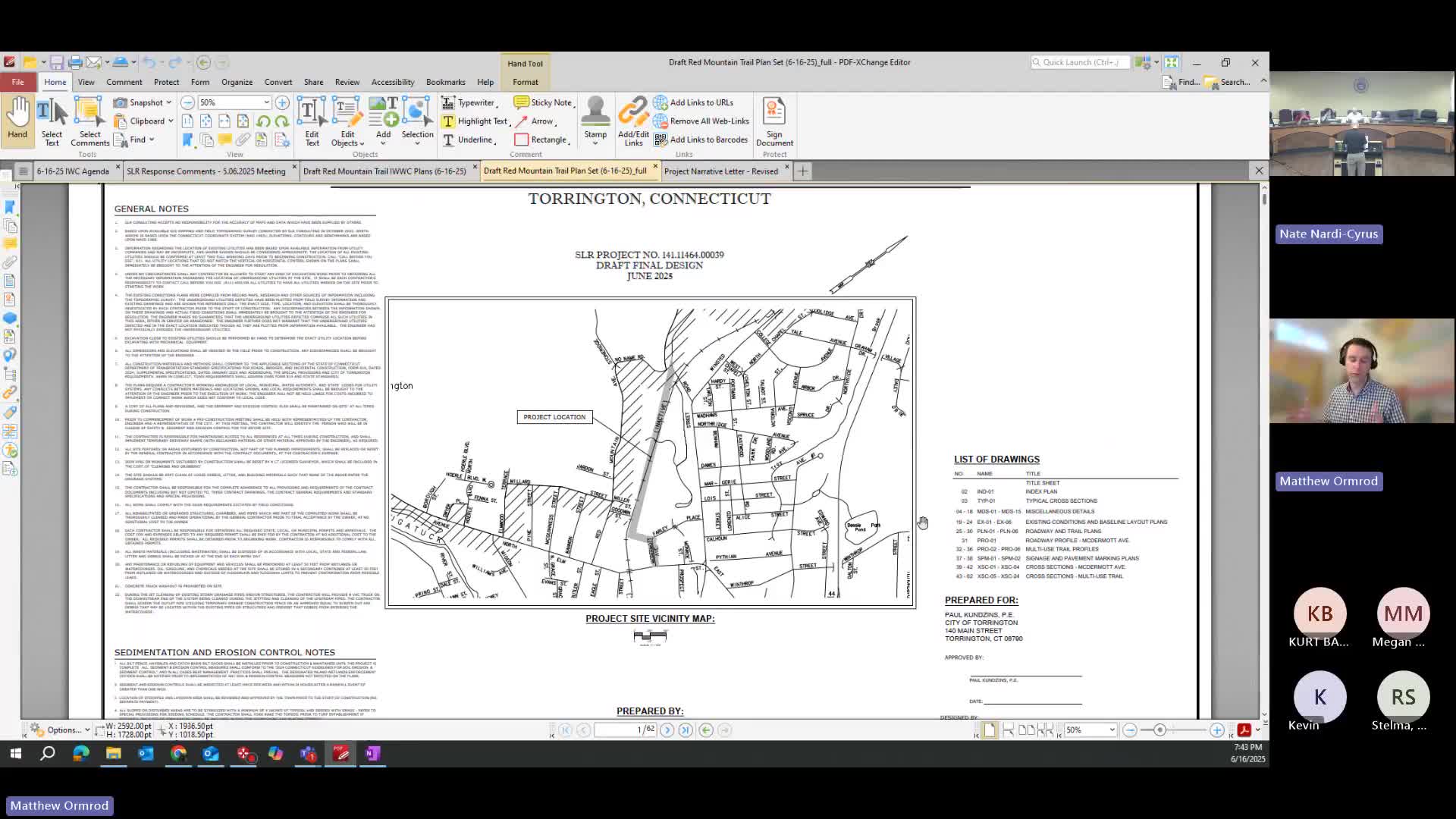Click the status bar zoom slider handle

coord(1159,730)
